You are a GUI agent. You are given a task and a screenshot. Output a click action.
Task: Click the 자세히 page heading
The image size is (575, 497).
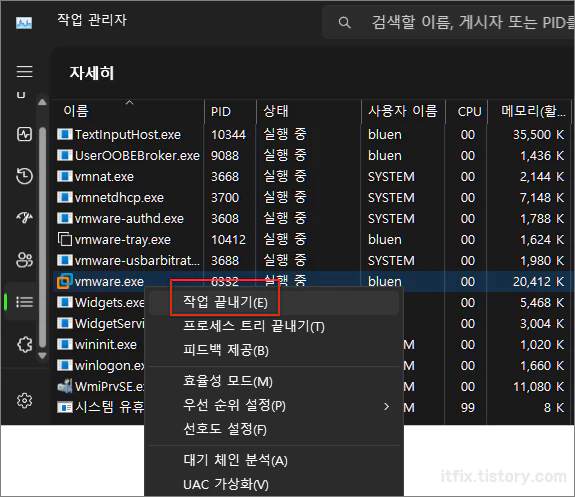(92, 73)
